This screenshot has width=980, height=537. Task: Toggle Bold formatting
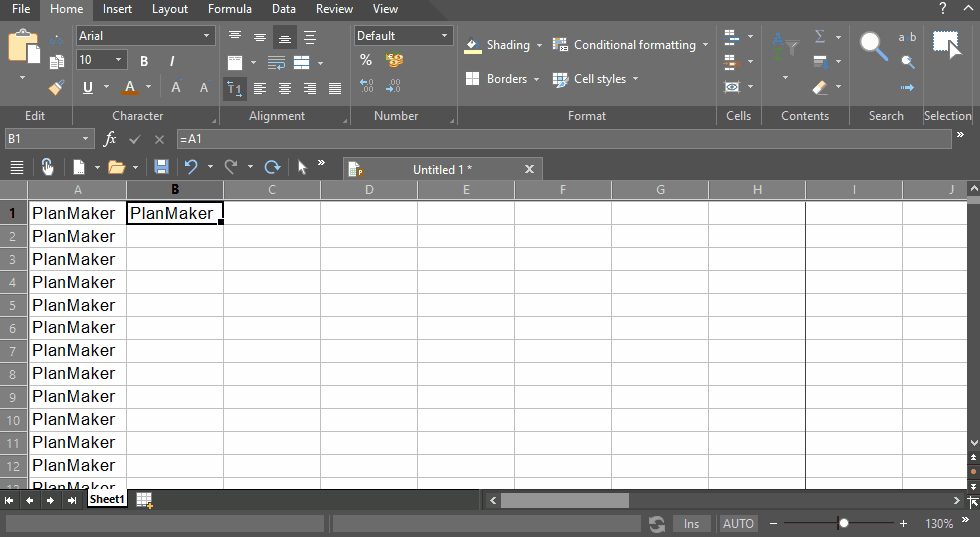(x=144, y=61)
